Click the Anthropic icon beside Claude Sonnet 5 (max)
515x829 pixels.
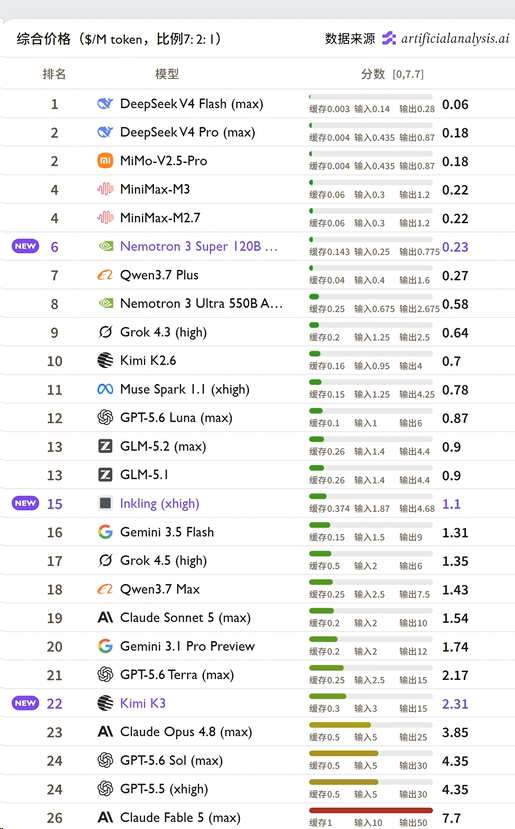click(105, 618)
